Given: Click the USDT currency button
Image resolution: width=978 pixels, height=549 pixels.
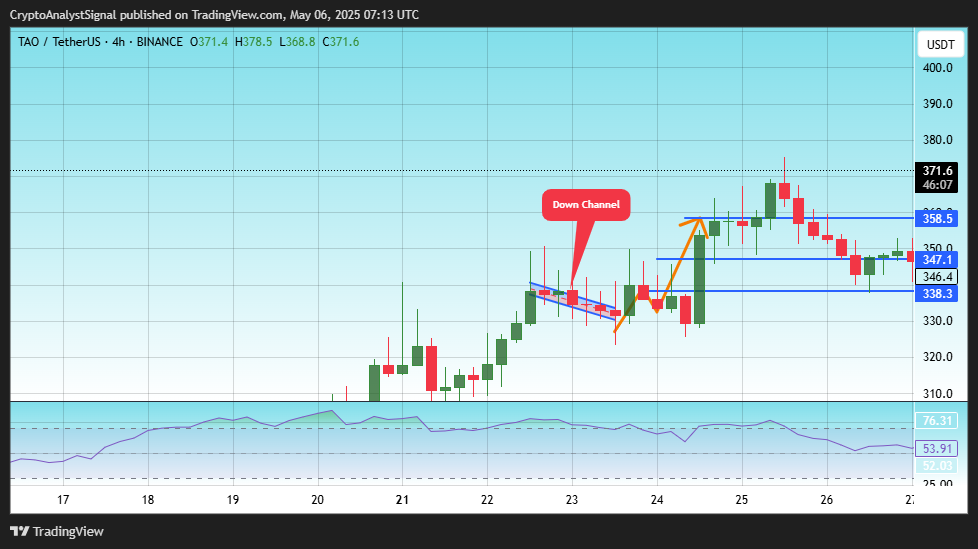Looking at the screenshot, I should (940, 44).
